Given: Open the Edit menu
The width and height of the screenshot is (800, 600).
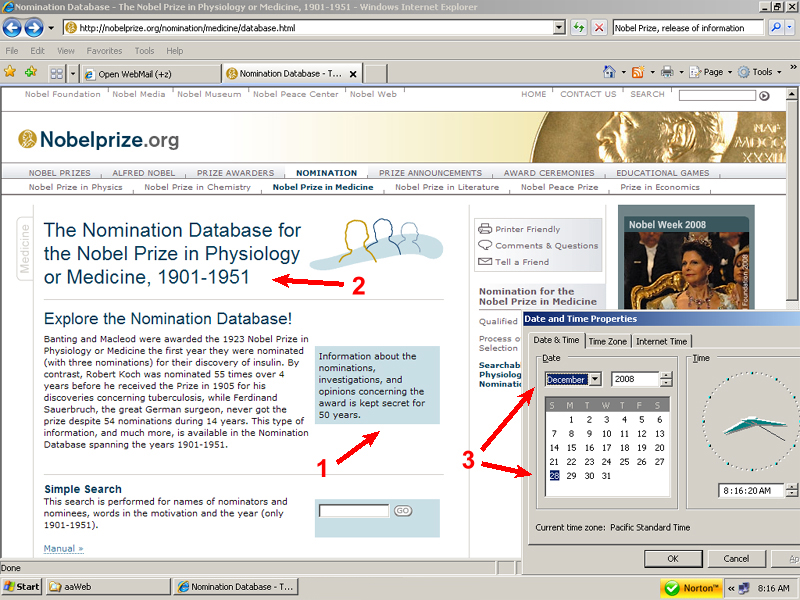Looking at the screenshot, I should (x=37, y=51).
